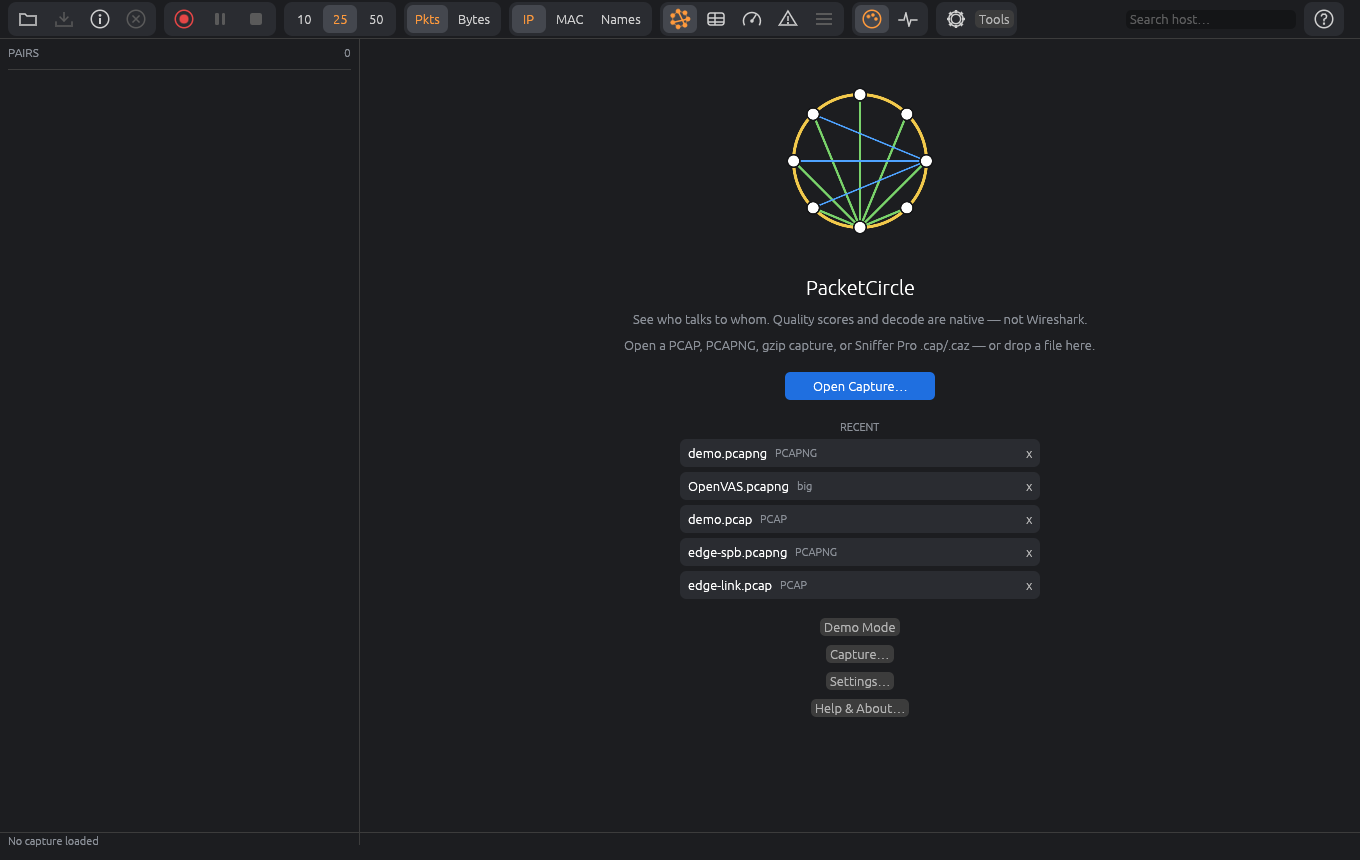Select Names display mode
This screenshot has width=1360, height=860.
tap(621, 19)
